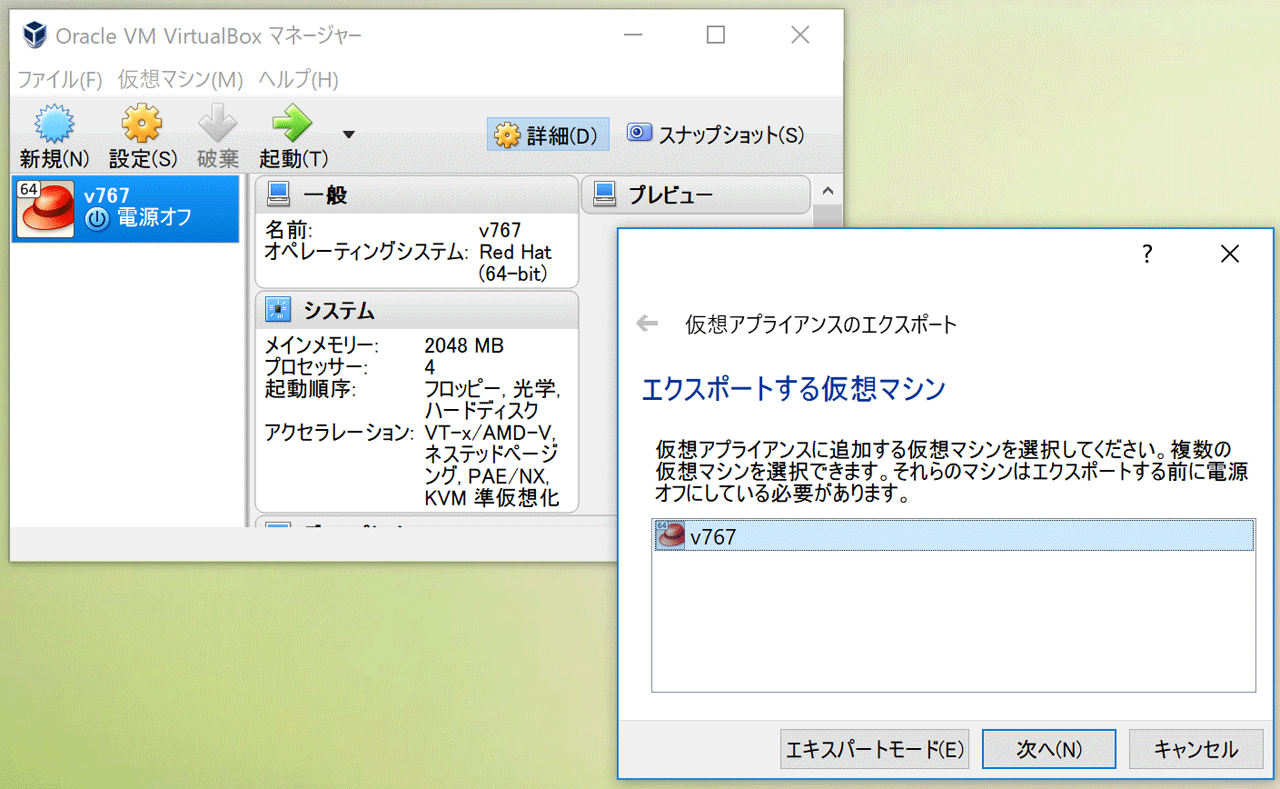Viewport: 1280px width, 789px height.
Task: Click the Red Hat (64-bit) OS value
Action: point(515,262)
